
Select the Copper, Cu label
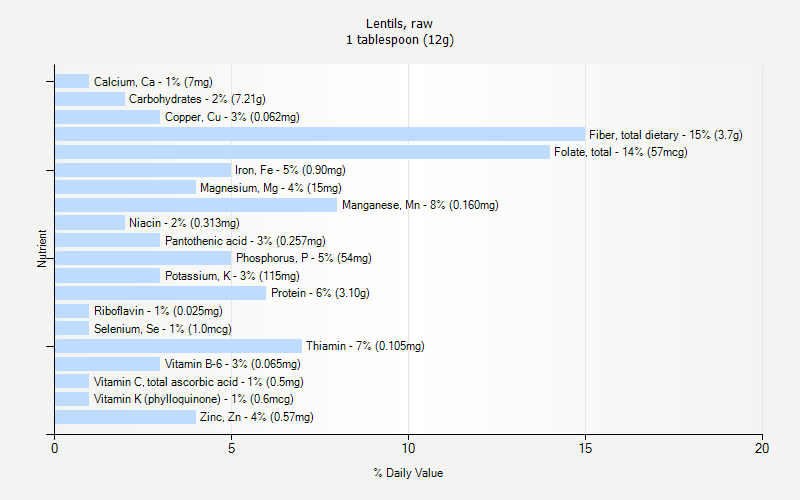pyautogui.click(x=232, y=117)
